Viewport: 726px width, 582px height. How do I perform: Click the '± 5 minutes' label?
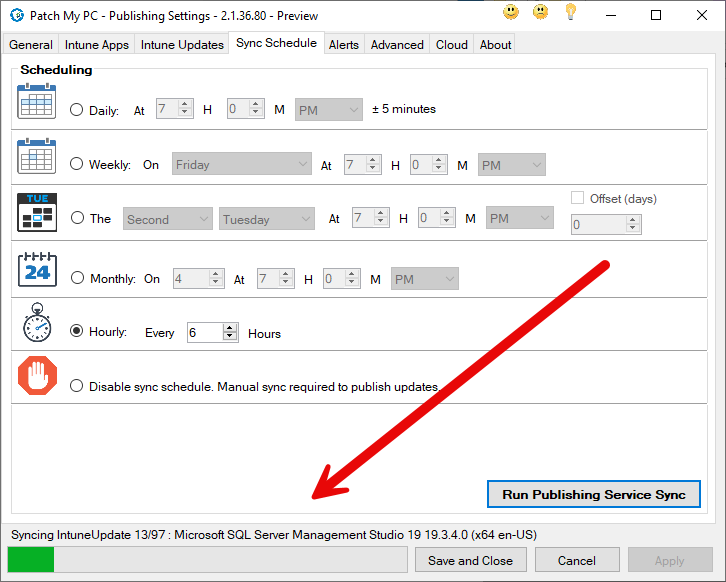(404, 109)
